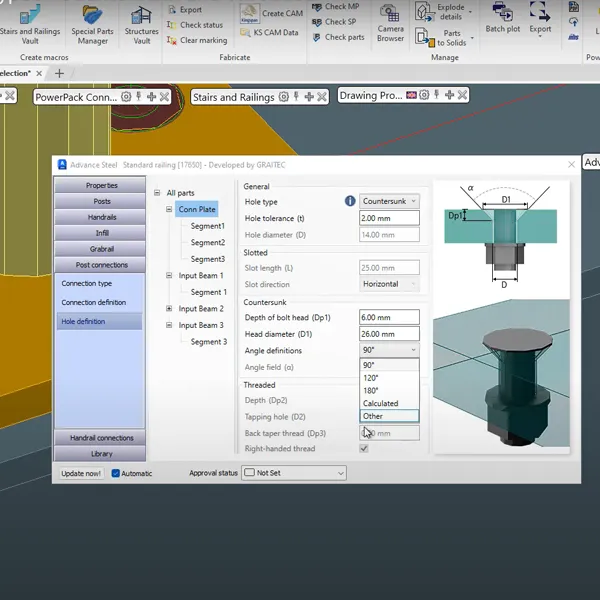Choose Calculated angle option
The image size is (600, 600).
tap(389, 403)
